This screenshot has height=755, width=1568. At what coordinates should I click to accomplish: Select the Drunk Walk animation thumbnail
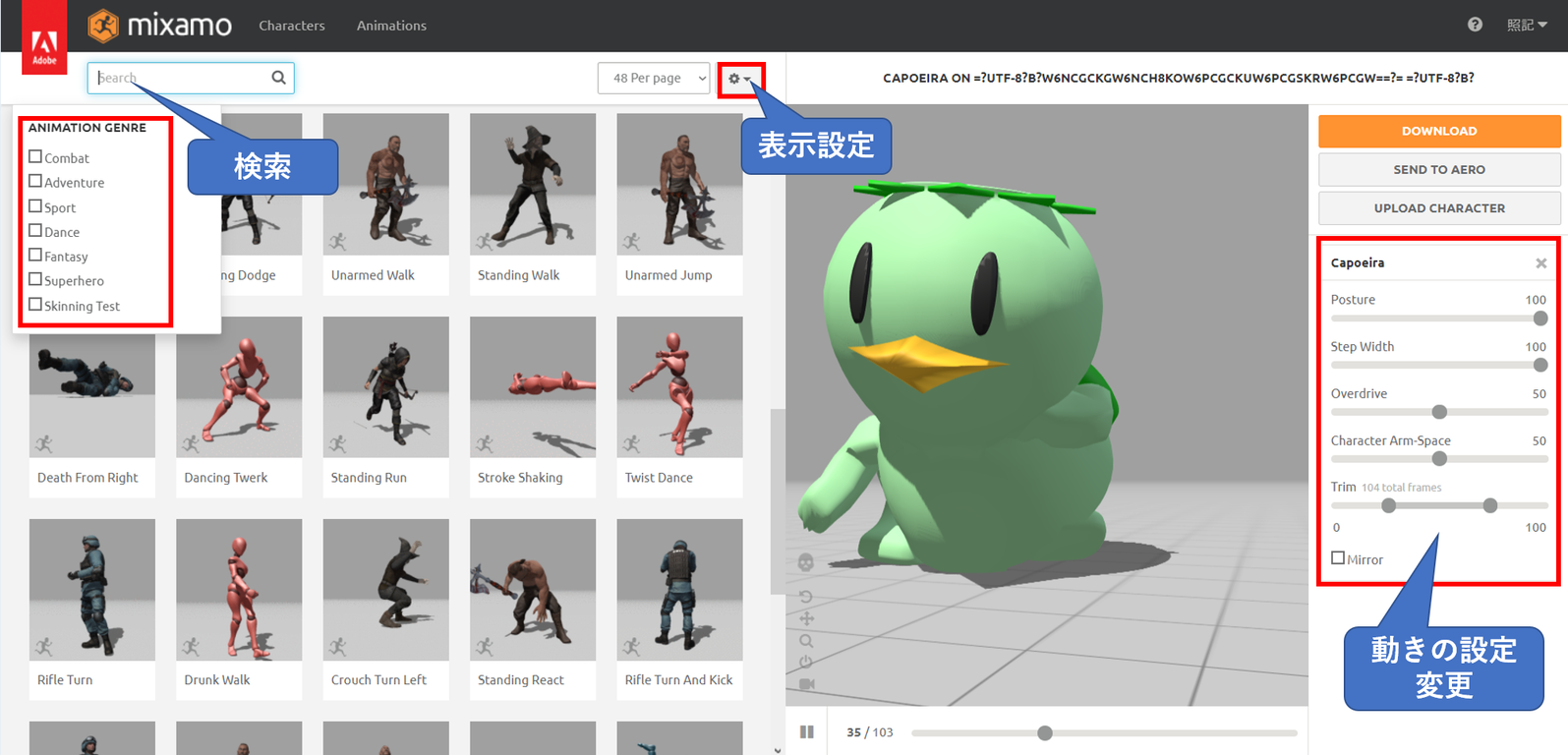tap(239, 590)
